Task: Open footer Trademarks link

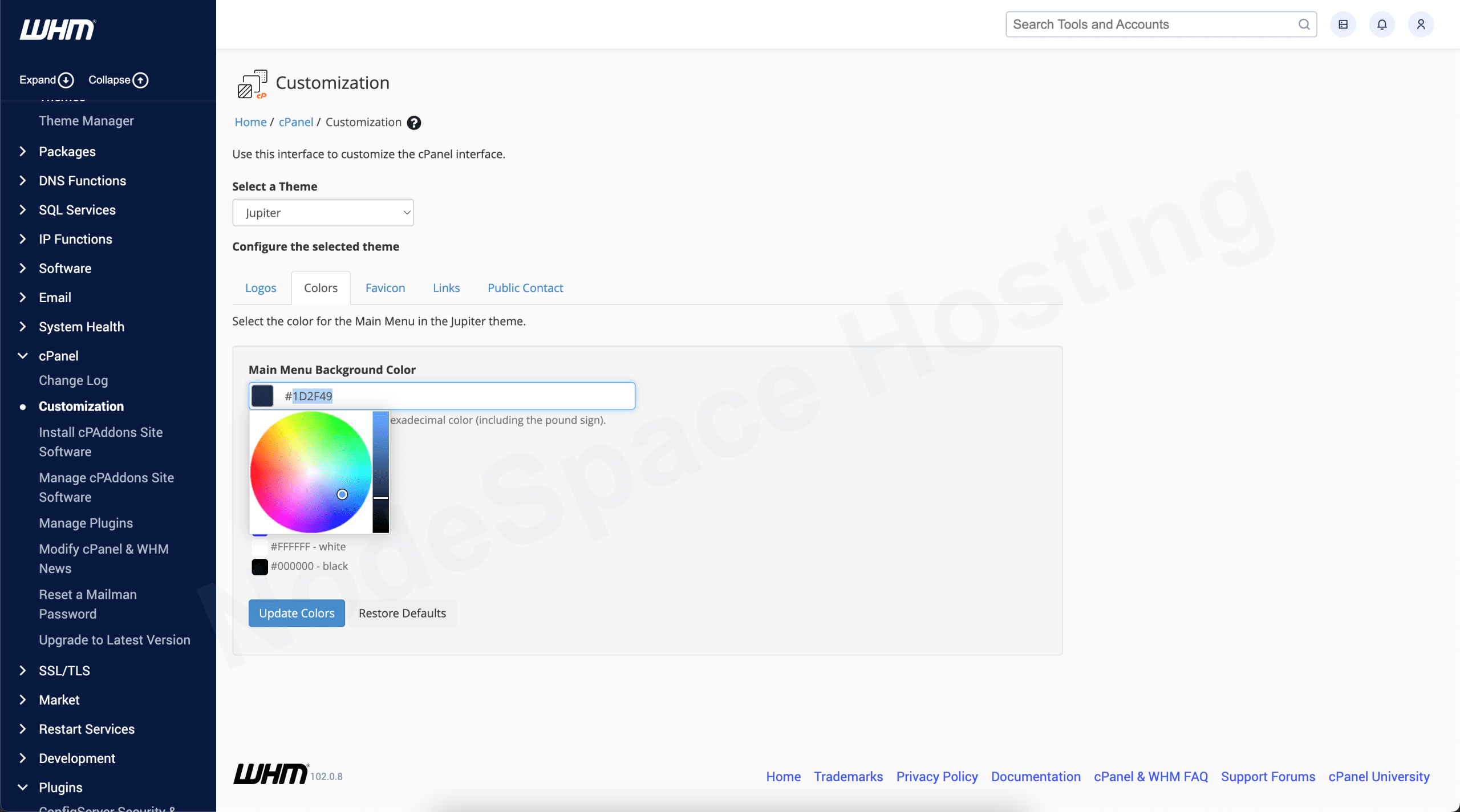Action: pyautogui.click(x=848, y=777)
